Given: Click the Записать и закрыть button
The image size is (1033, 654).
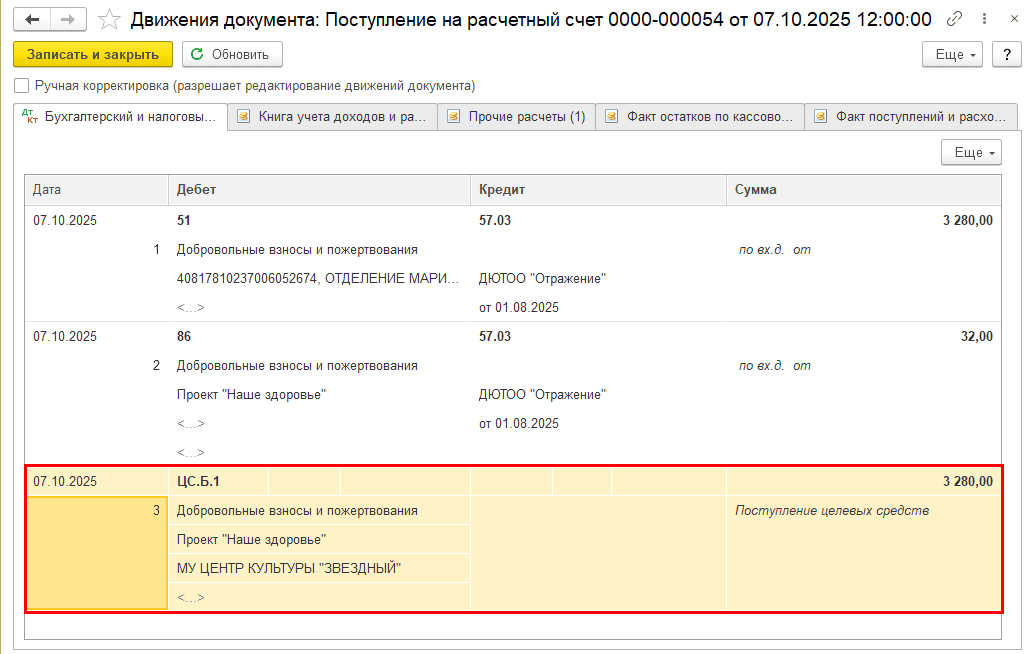Looking at the screenshot, I should point(93,54).
